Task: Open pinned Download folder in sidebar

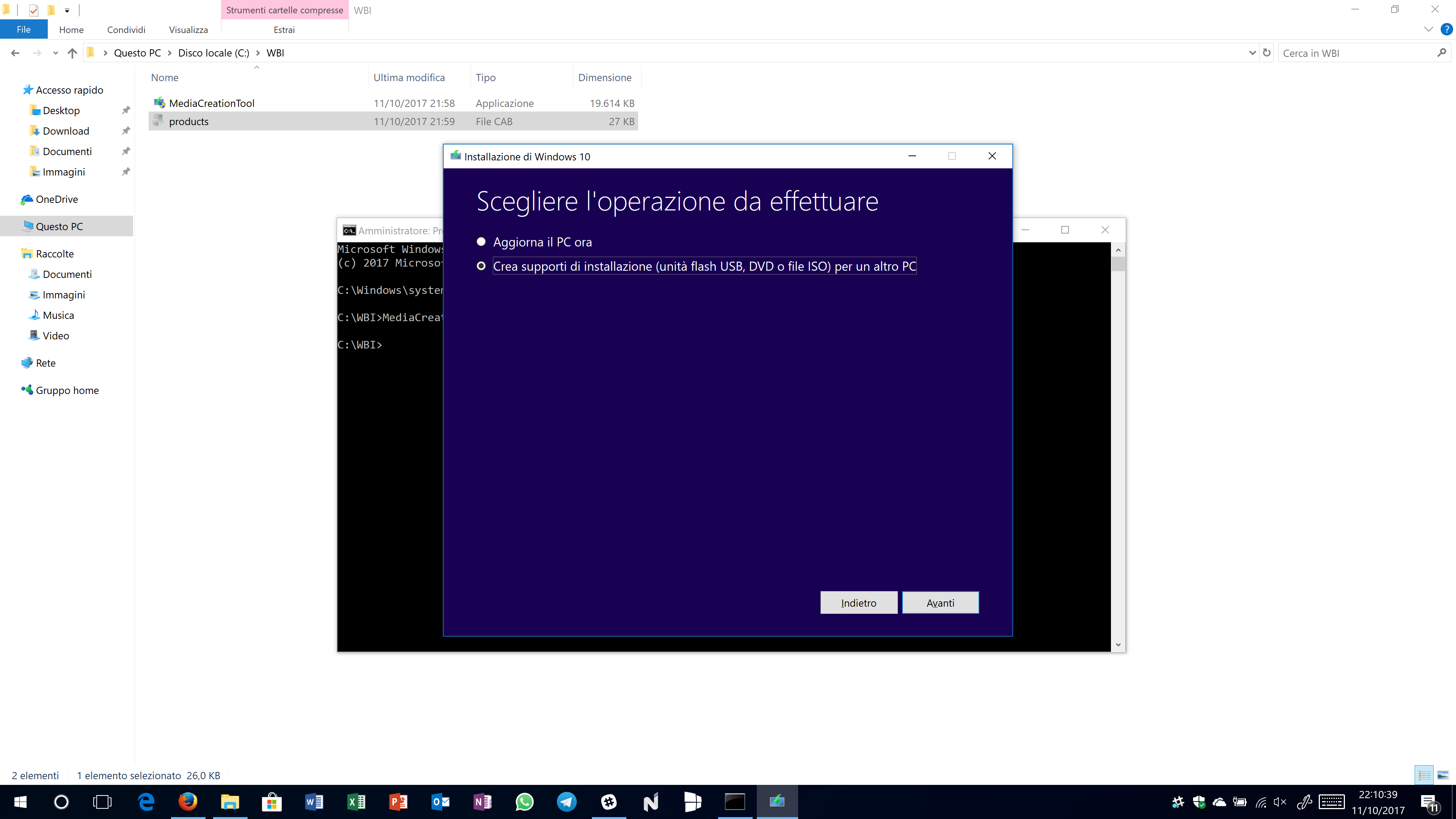Action: tap(66, 130)
